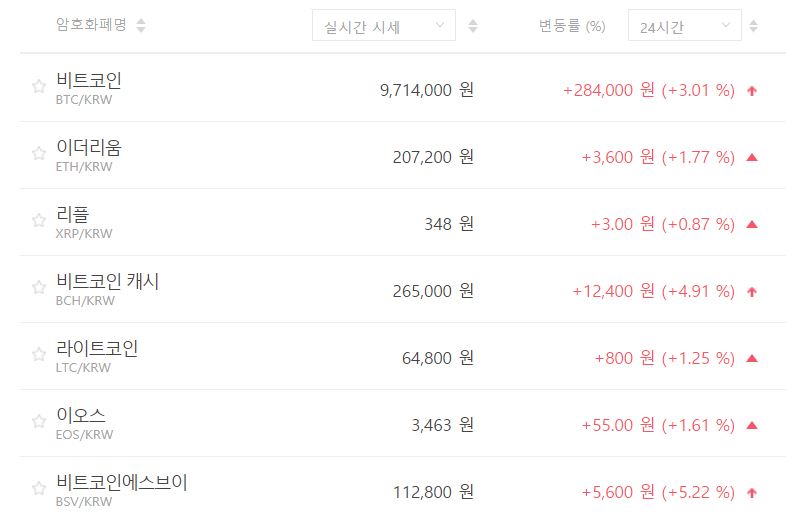The height and width of the screenshot is (521, 786).
Task: Click the red triangle on the 라이트코인 row
Action: (752, 358)
